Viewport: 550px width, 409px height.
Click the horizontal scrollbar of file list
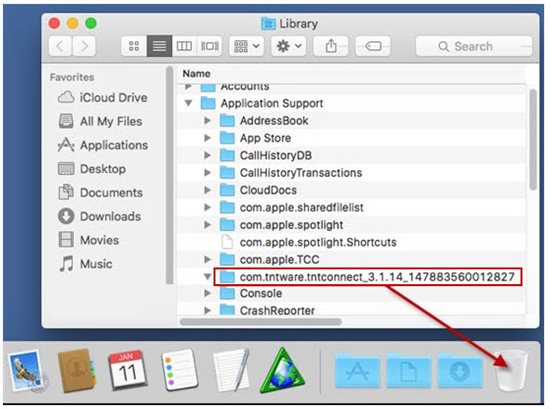tap(261, 322)
